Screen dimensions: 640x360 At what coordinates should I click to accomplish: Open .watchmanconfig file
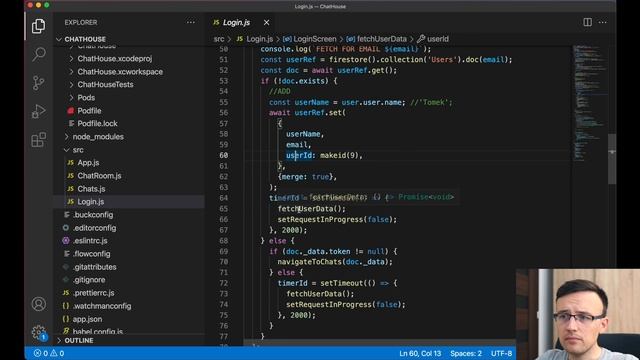[102, 306]
